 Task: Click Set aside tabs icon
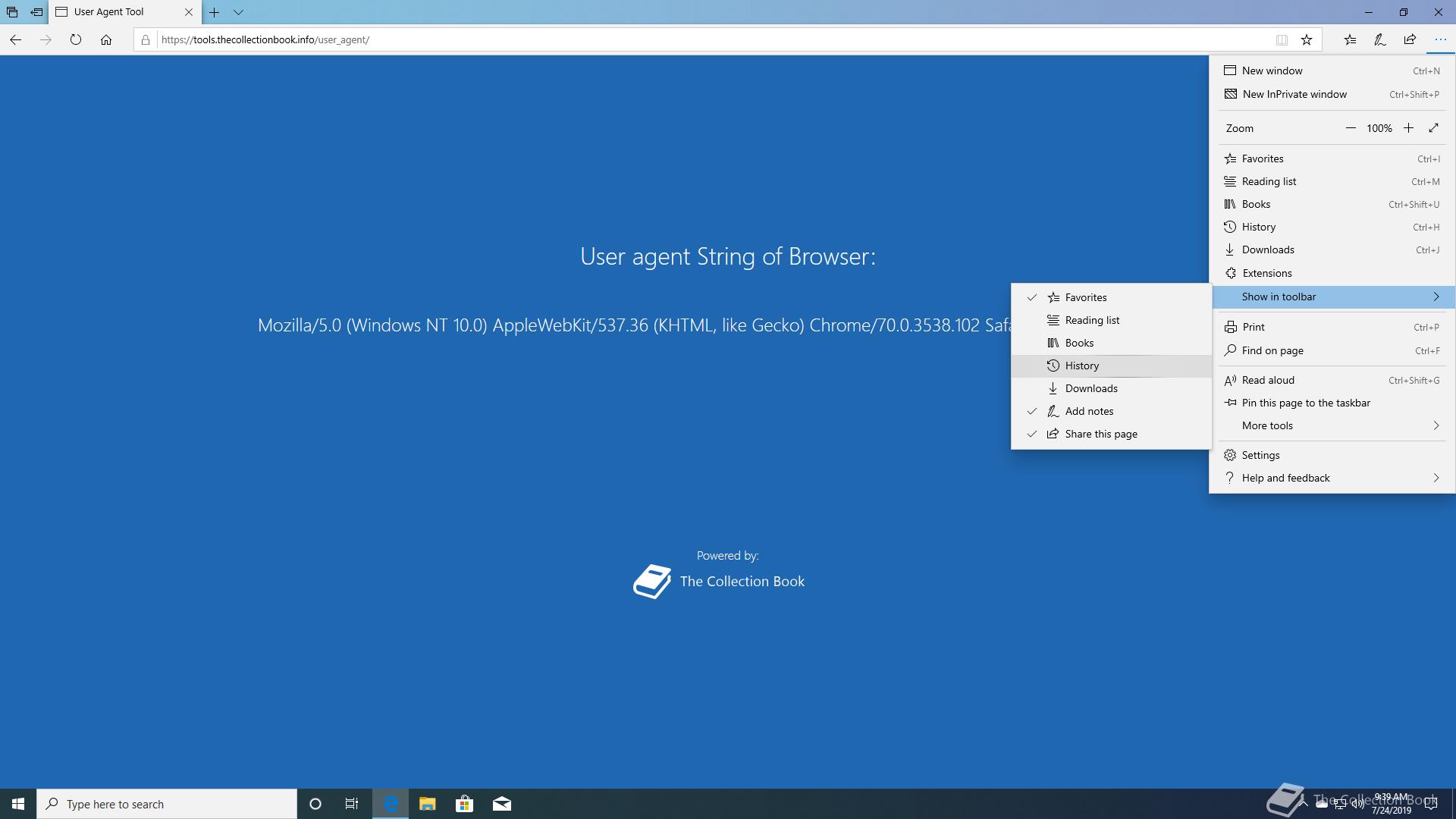point(36,12)
